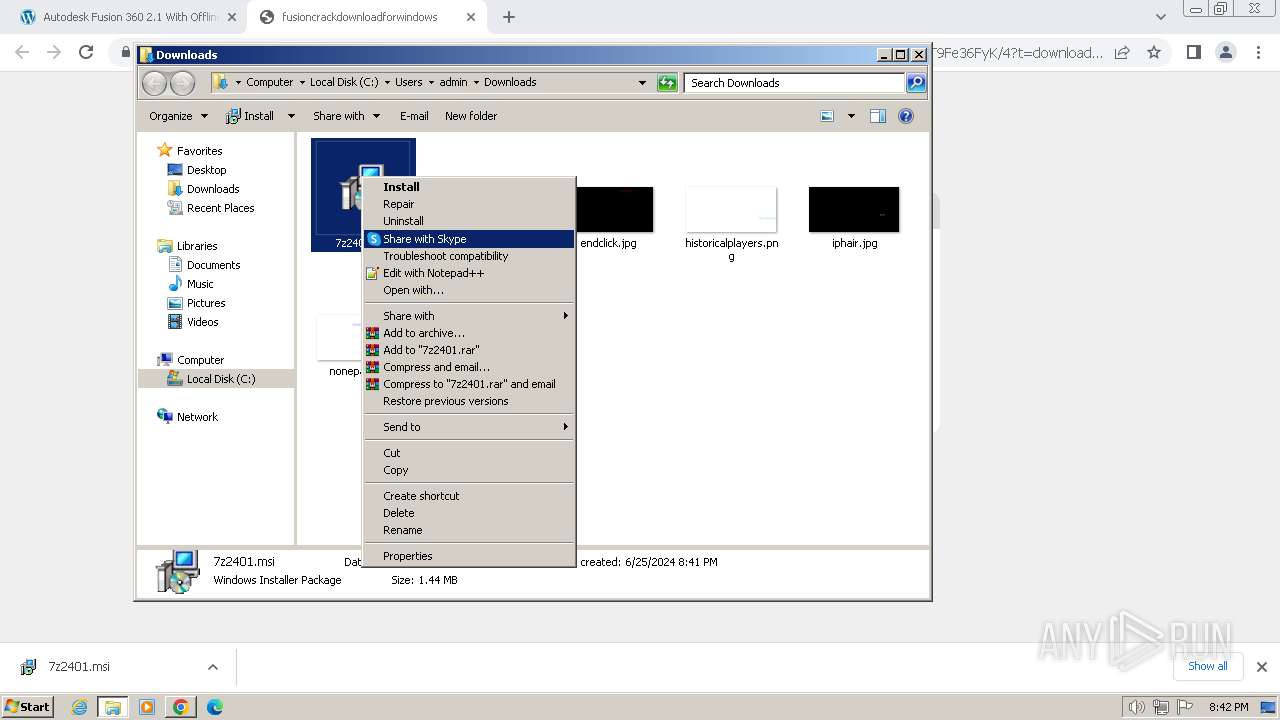Viewport: 1280px width, 720px height.
Task: Open 7z2401.msi download item options arrow
Action: (x=212, y=667)
